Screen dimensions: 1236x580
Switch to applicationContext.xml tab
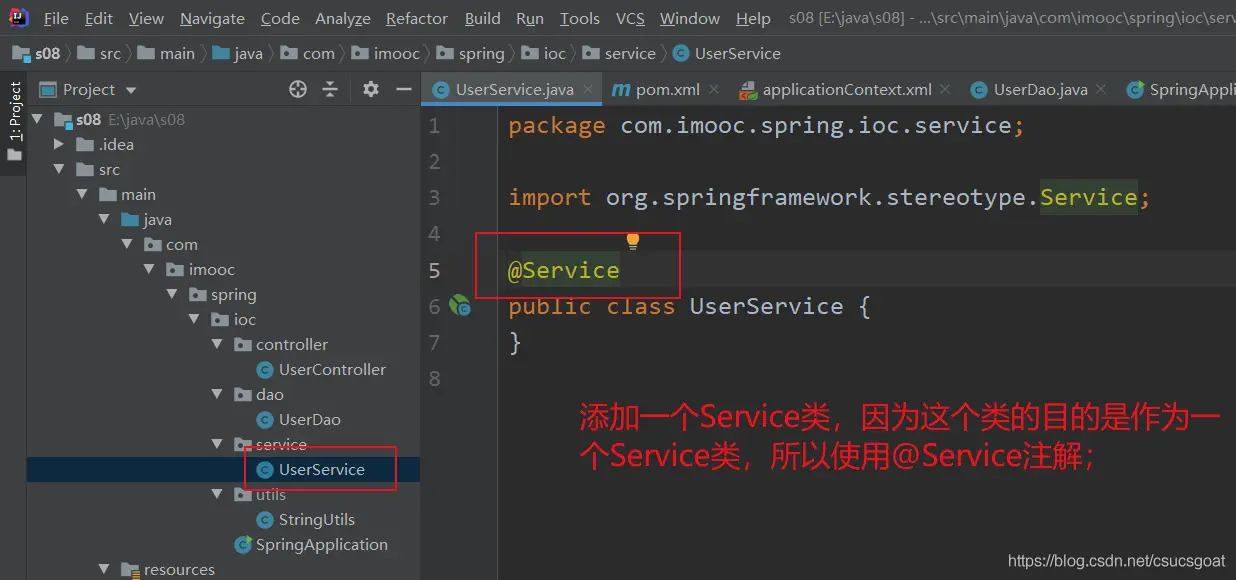point(846,90)
